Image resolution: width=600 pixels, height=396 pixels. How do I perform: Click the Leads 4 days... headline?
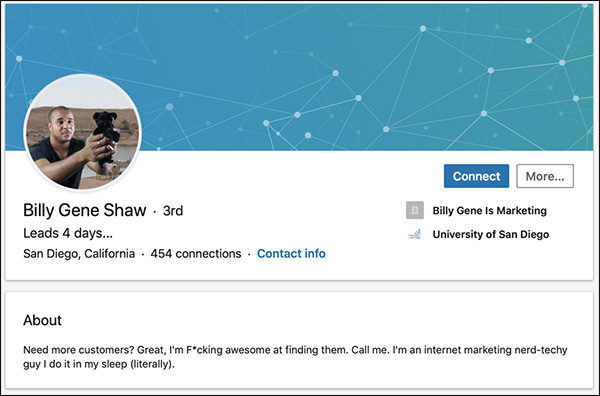coord(68,233)
